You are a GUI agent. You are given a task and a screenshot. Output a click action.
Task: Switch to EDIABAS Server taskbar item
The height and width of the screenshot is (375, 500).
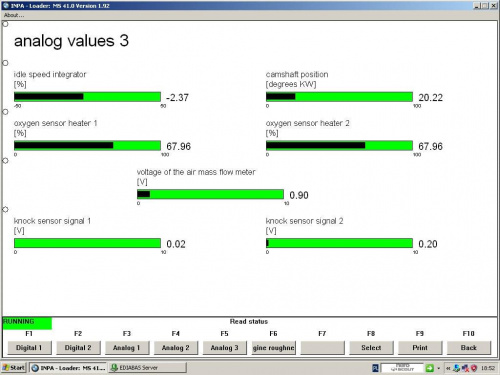tap(148, 368)
